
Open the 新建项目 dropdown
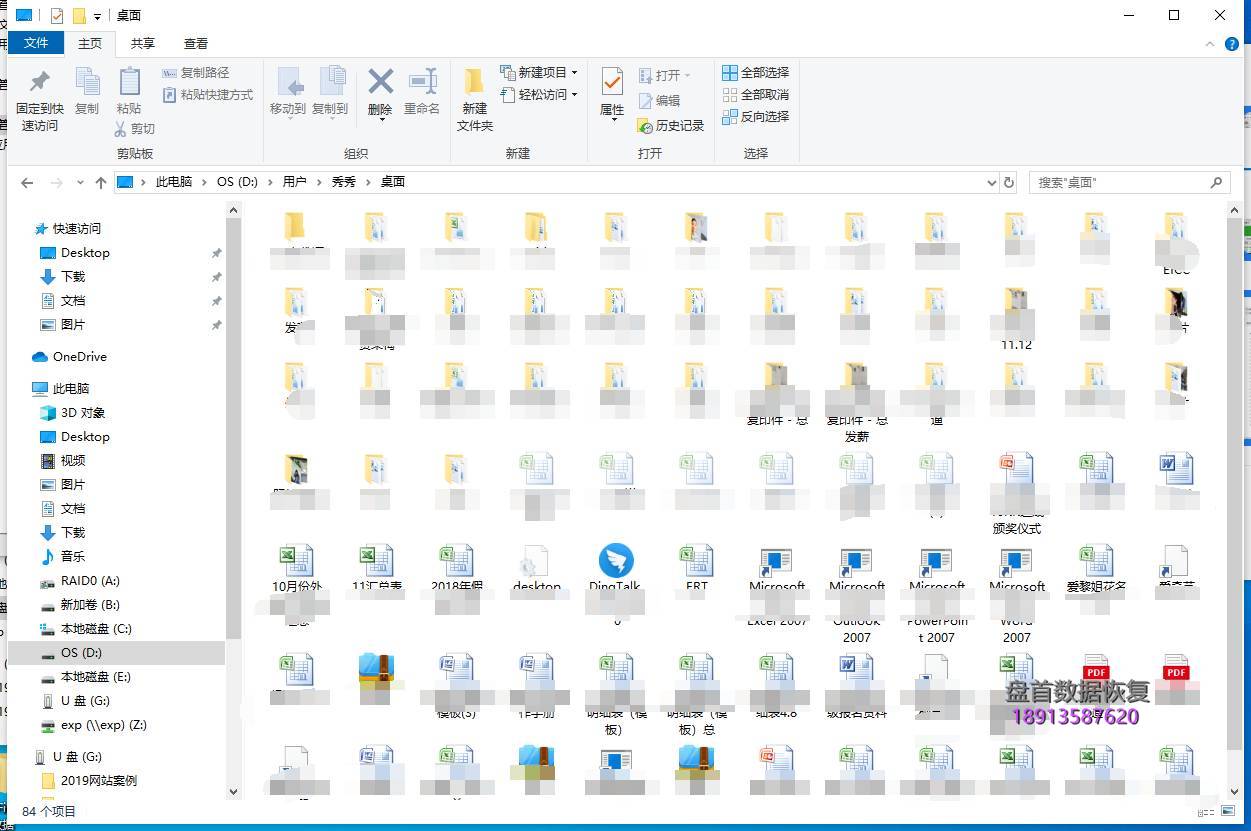[x=574, y=73]
